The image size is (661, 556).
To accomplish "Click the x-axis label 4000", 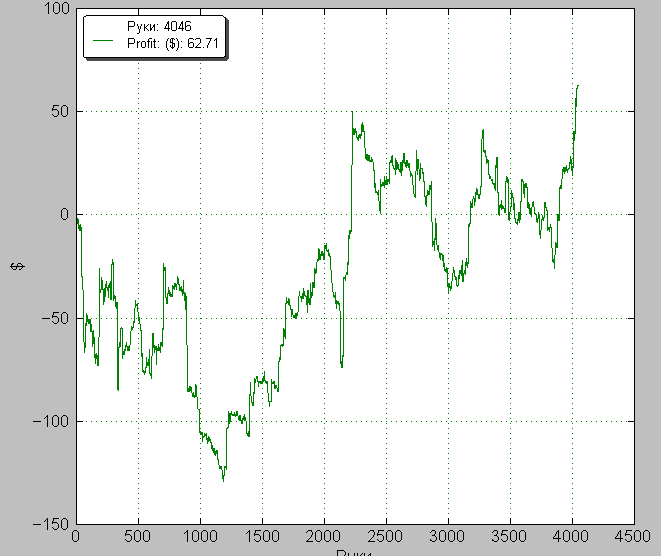I will 571,537.
